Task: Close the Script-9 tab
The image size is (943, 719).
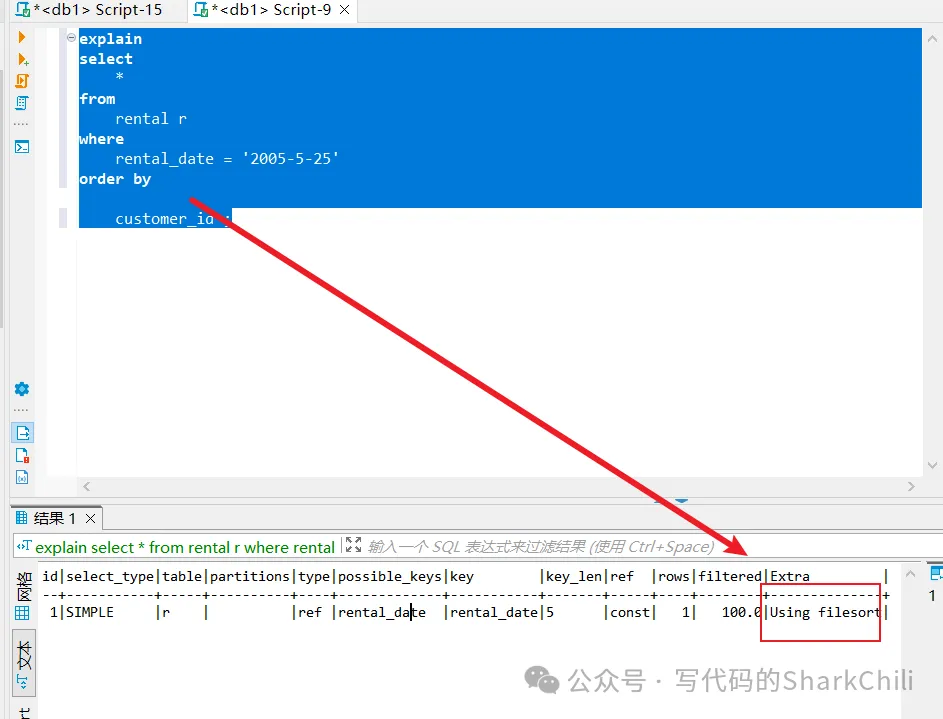Action: click(345, 10)
